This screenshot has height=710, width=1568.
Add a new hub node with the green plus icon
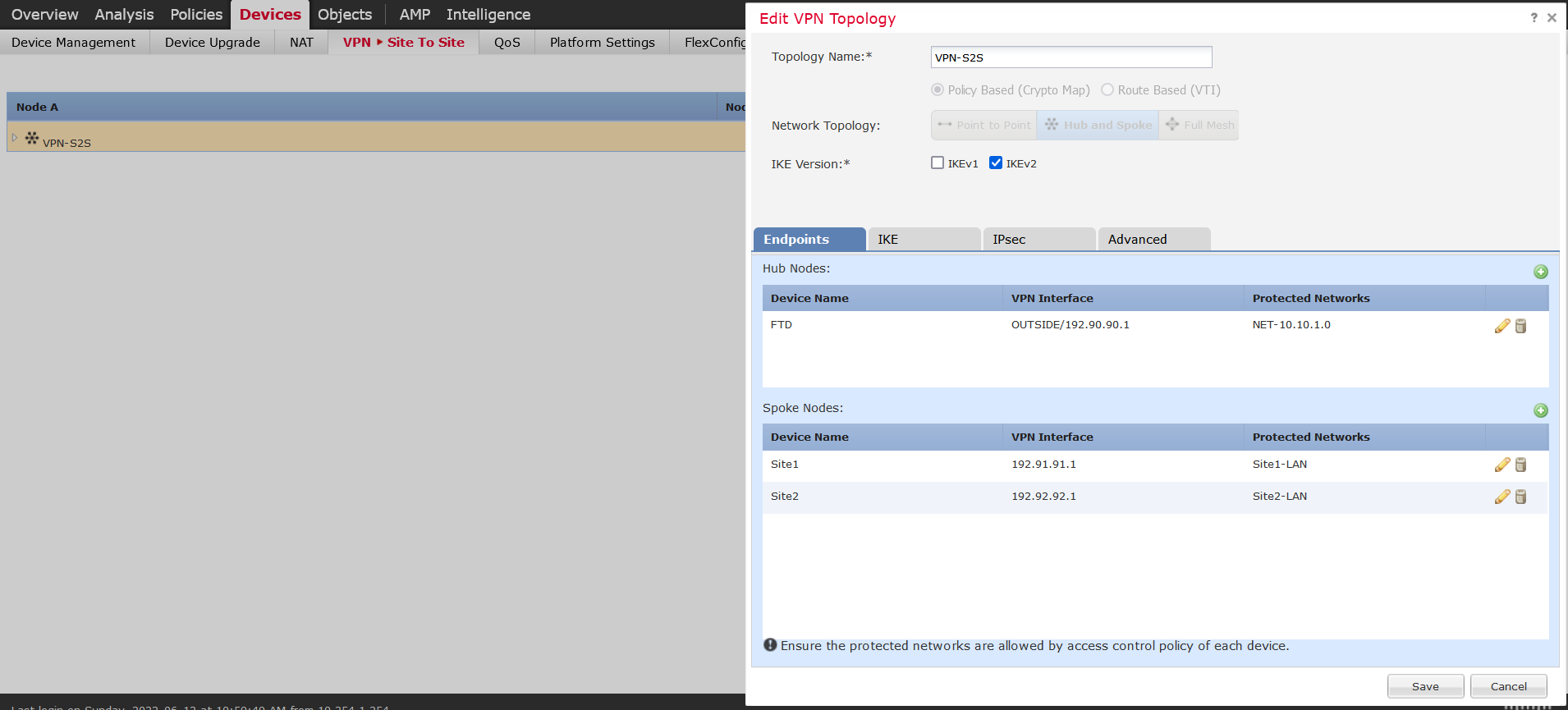(1540, 272)
